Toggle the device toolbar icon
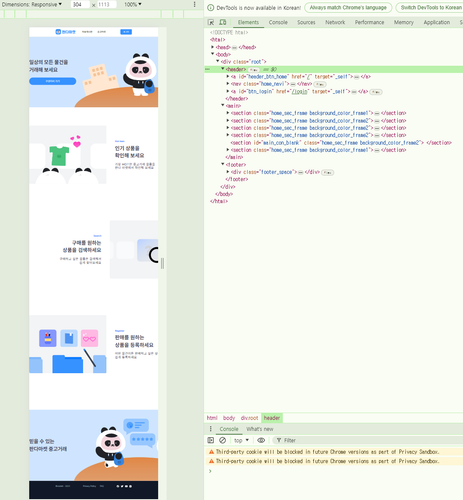 pos(222,22)
